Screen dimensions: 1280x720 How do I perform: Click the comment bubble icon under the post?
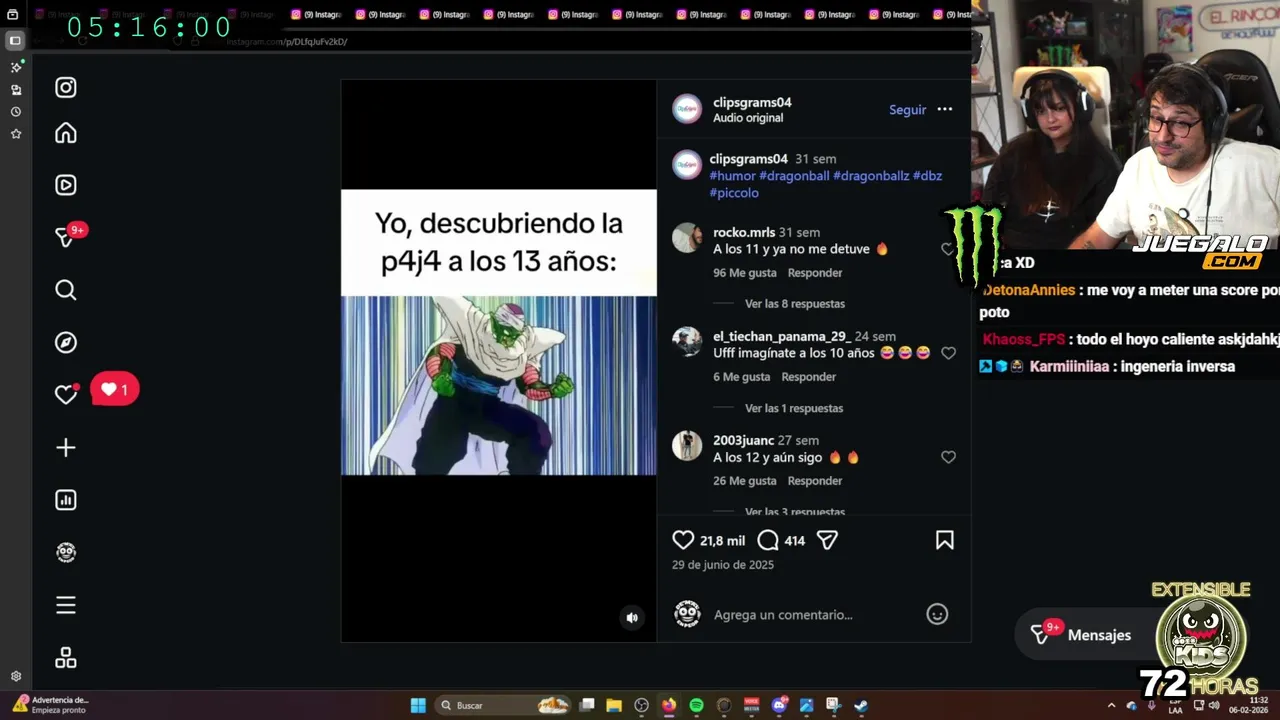(x=768, y=540)
